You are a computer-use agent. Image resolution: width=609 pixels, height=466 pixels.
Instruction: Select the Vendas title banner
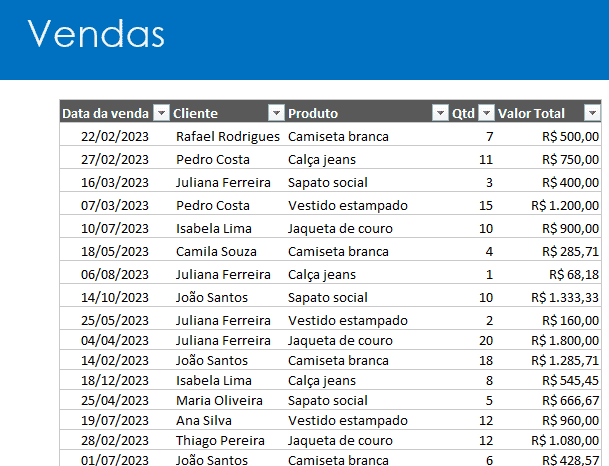pos(304,40)
